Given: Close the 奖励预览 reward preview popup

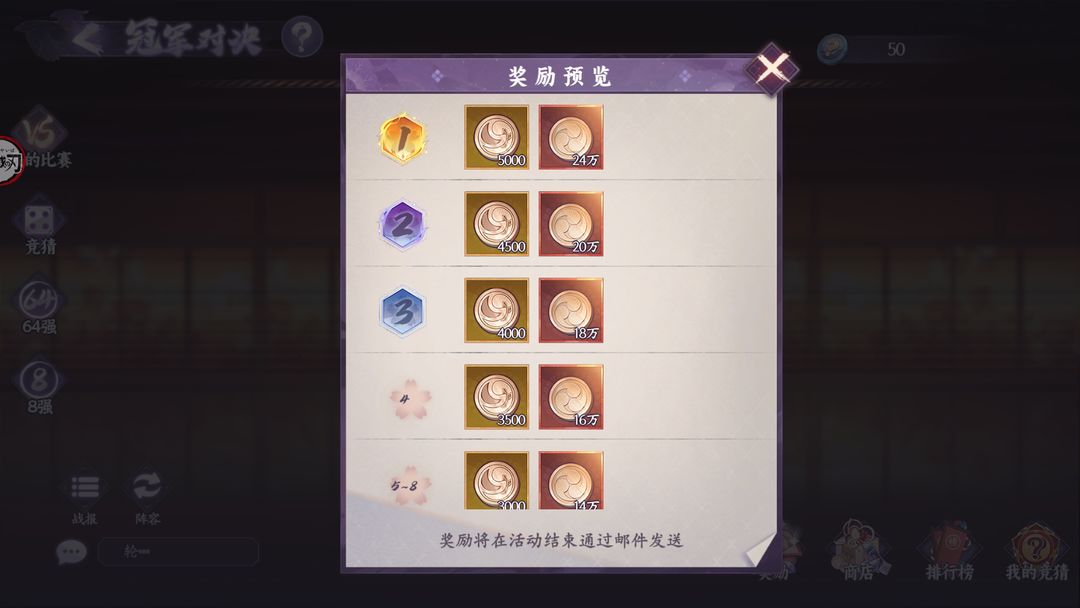Looking at the screenshot, I should tap(772, 69).
